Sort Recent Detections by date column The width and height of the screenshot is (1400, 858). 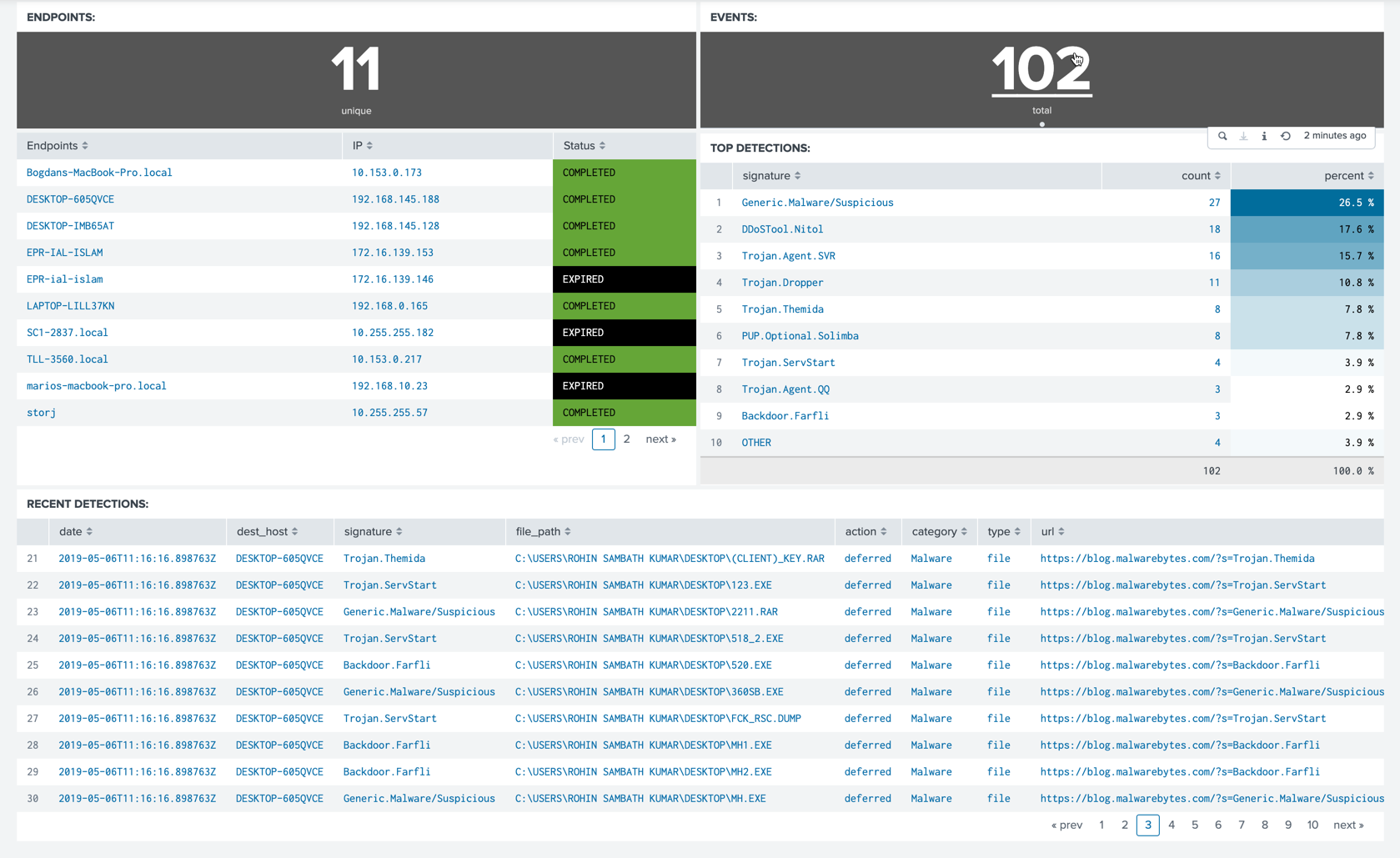pos(76,532)
